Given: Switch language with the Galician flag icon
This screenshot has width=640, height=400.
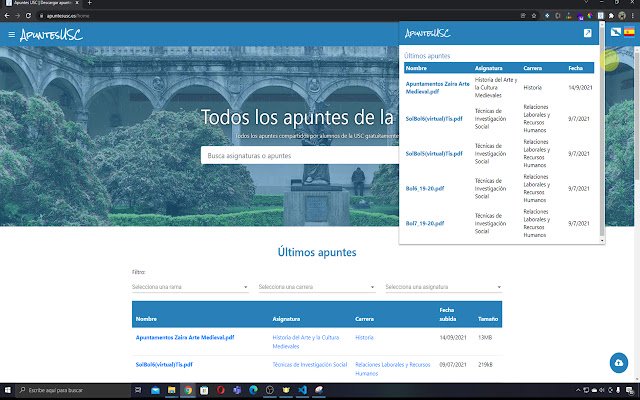Looking at the screenshot, I should pyautogui.click(x=616, y=32).
